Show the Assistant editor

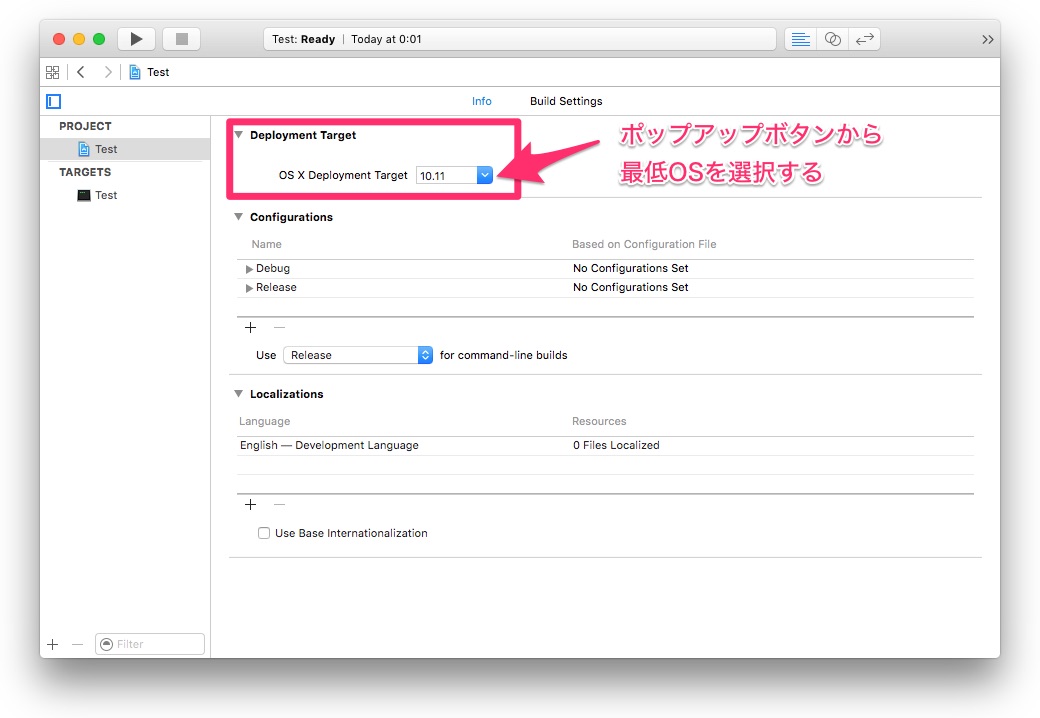tap(832, 39)
